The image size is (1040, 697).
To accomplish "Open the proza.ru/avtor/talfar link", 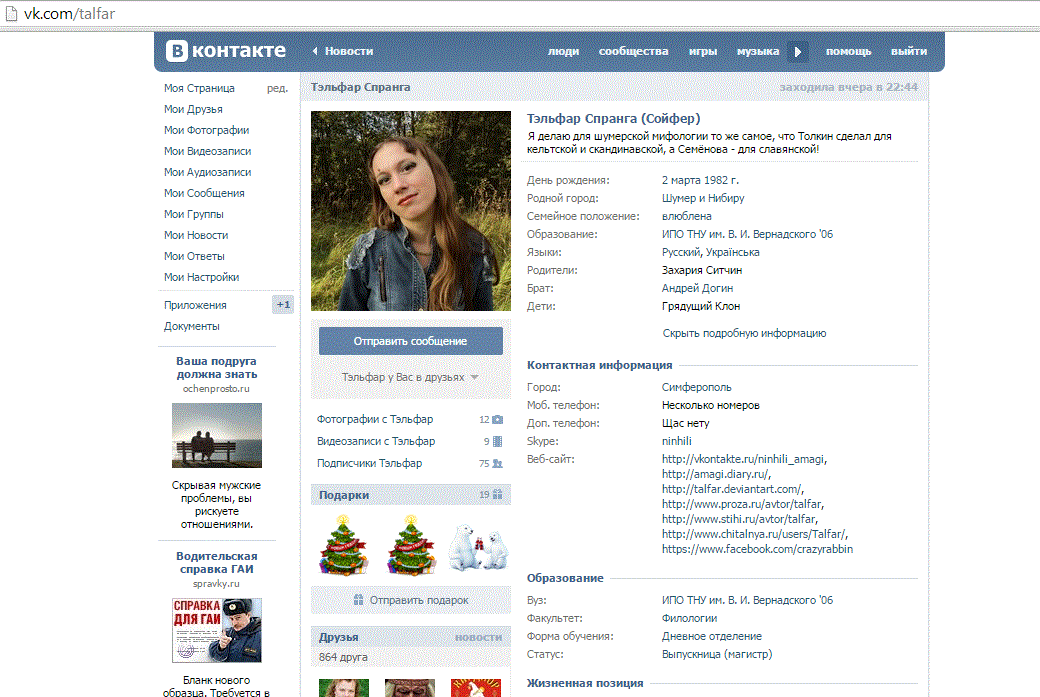I will (743, 504).
